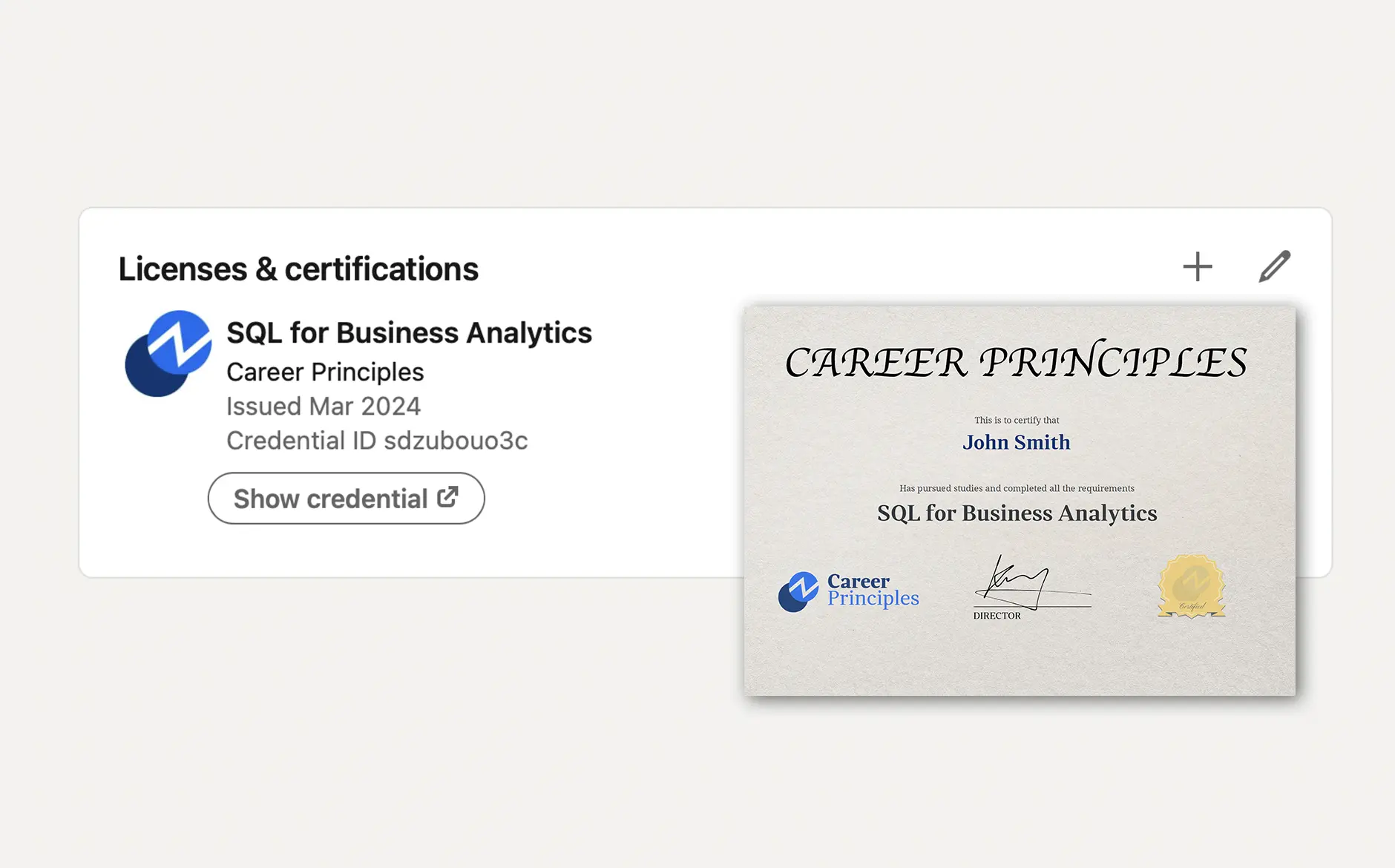Click the Career Principles issuer name
1395x868 pixels.
(324, 371)
